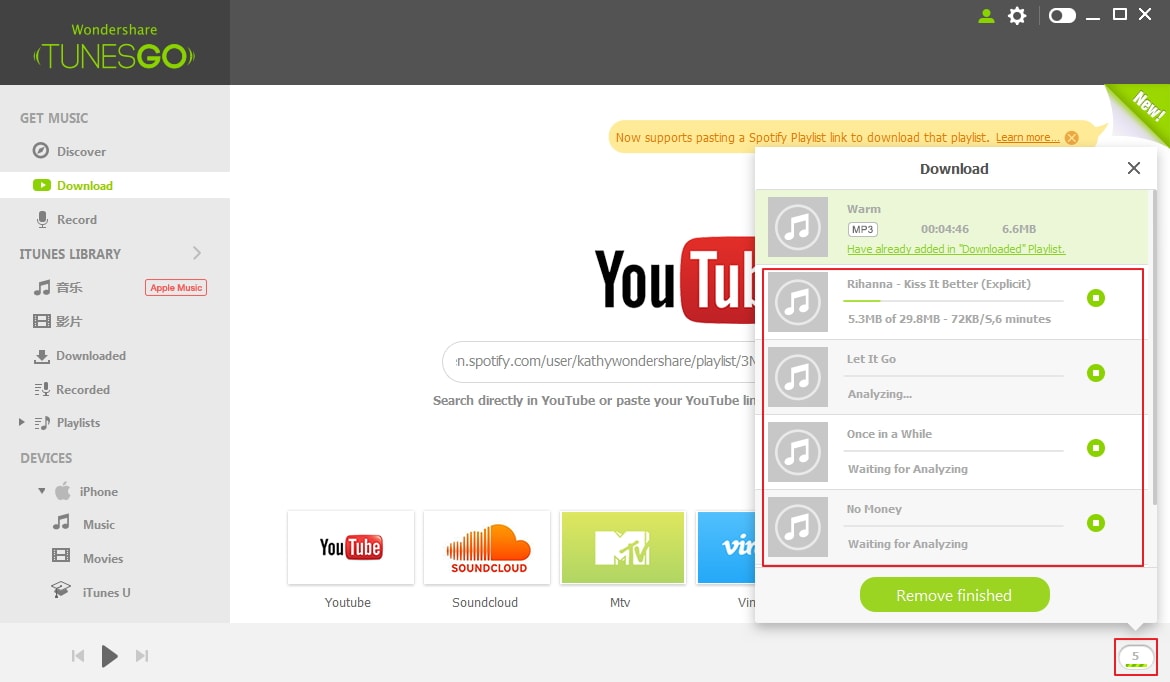Stop the No Money download
The image size is (1170, 682).
click(1095, 523)
